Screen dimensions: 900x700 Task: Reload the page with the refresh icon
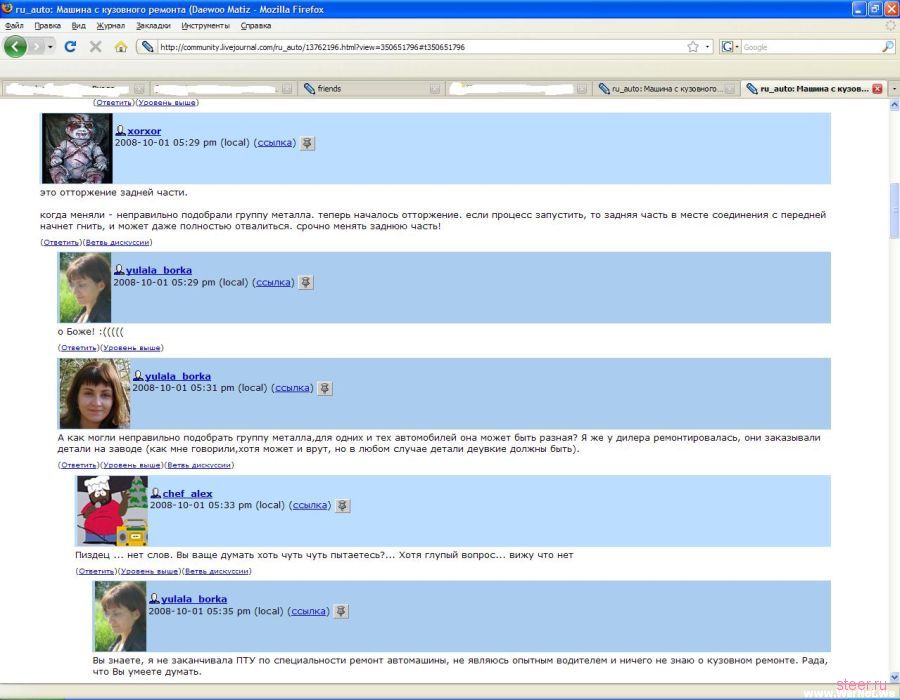pyautogui.click(x=70, y=46)
